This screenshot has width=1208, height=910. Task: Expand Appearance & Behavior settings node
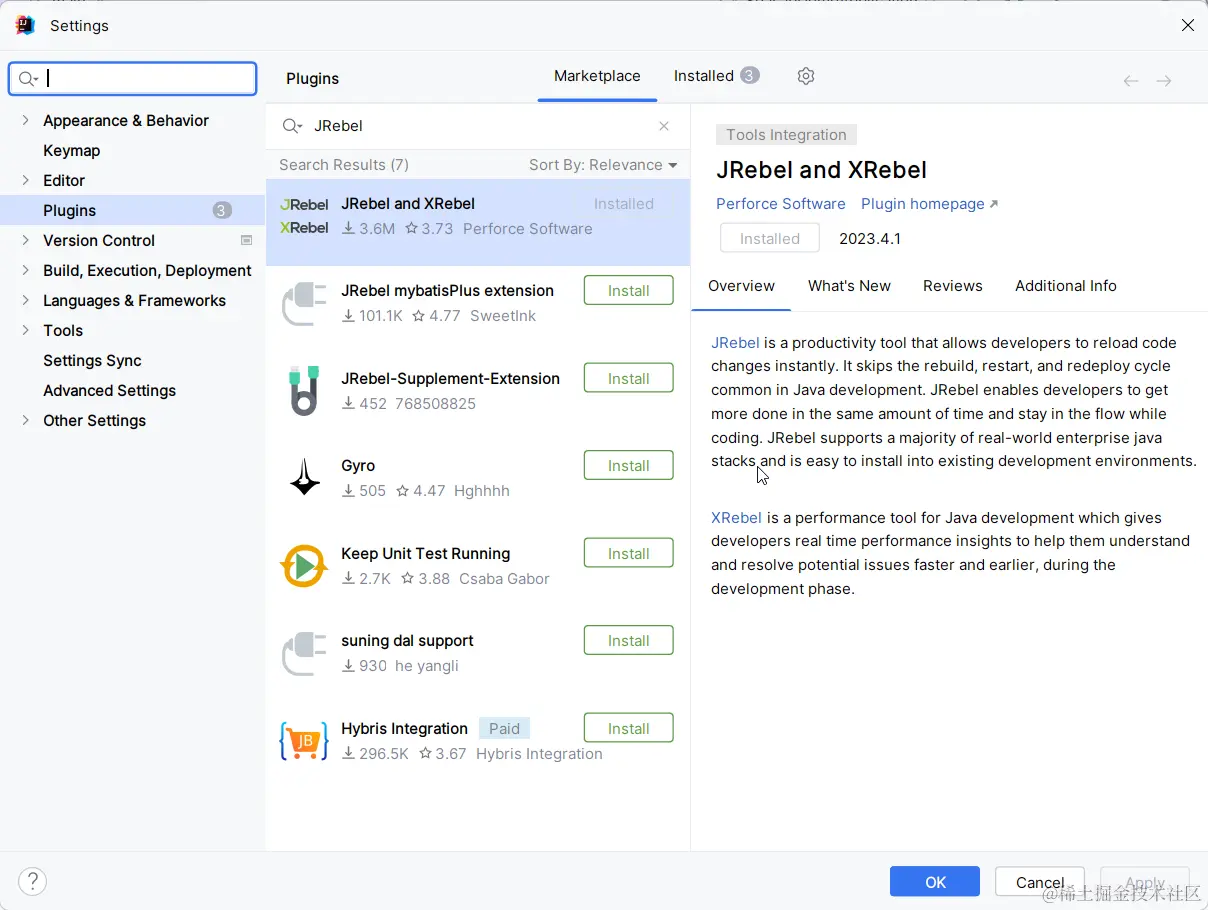click(25, 120)
